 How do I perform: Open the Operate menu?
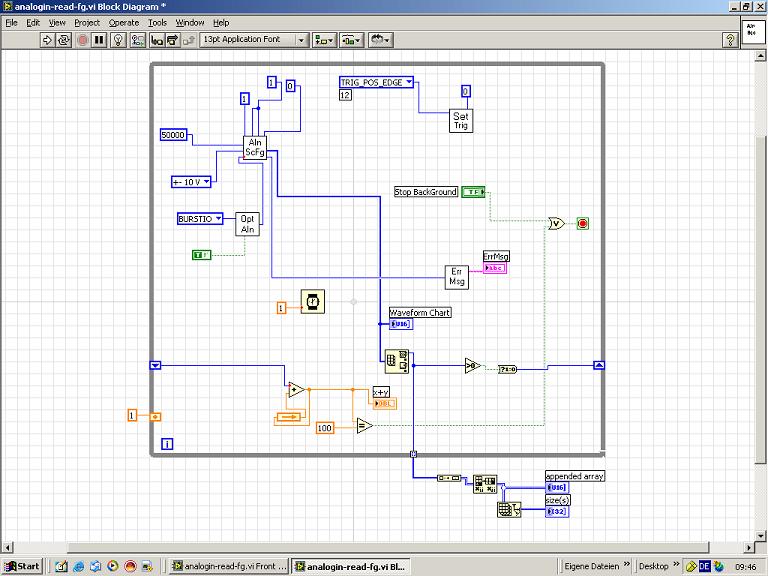point(124,22)
